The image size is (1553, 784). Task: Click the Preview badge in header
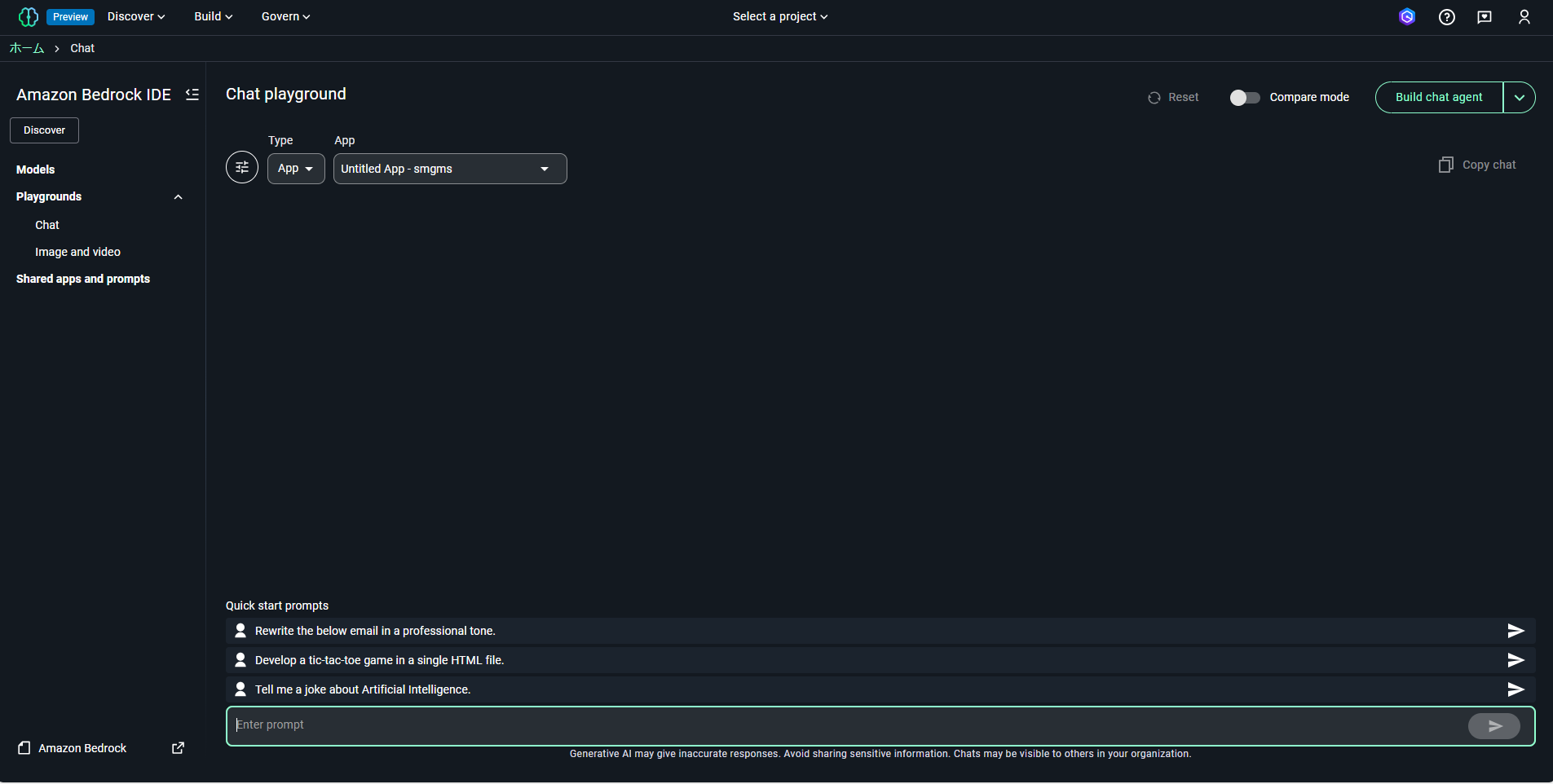pyautogui.click(x=70, y=16)
